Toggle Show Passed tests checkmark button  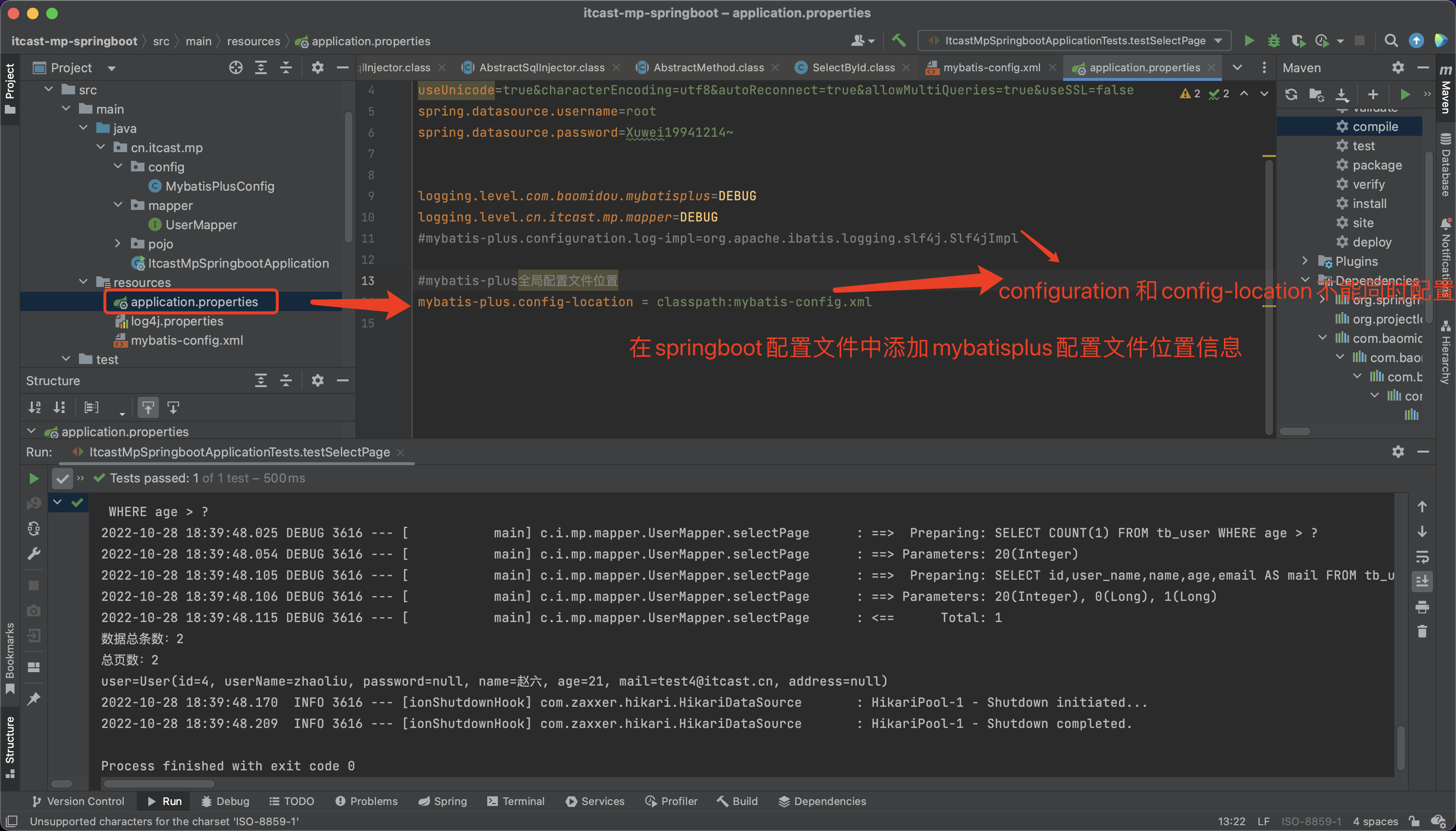click(62, 478)
